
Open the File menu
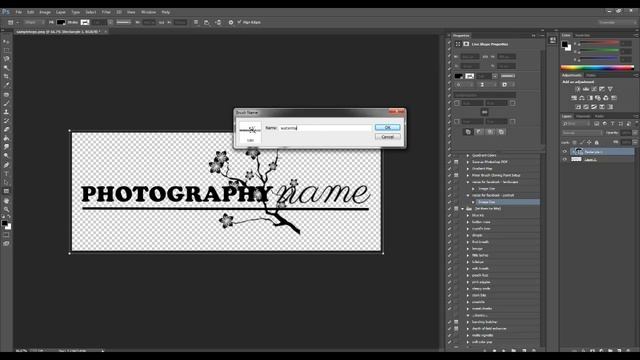point(18,12)
